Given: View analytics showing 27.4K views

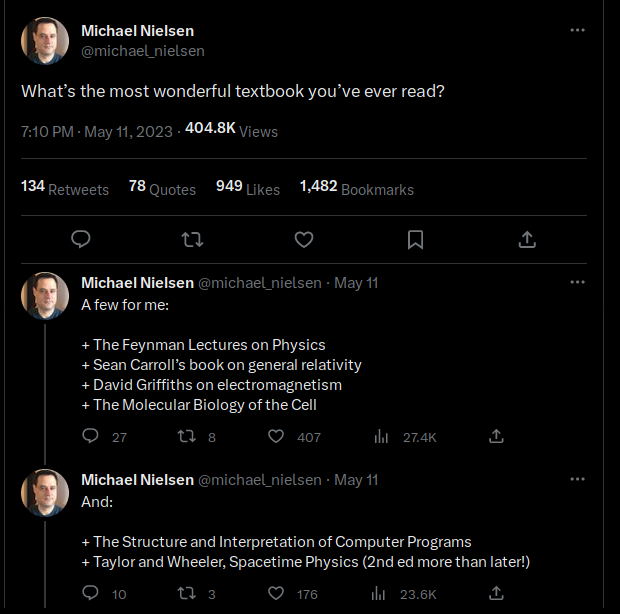Looking at the screenshot, I should 381,437.
